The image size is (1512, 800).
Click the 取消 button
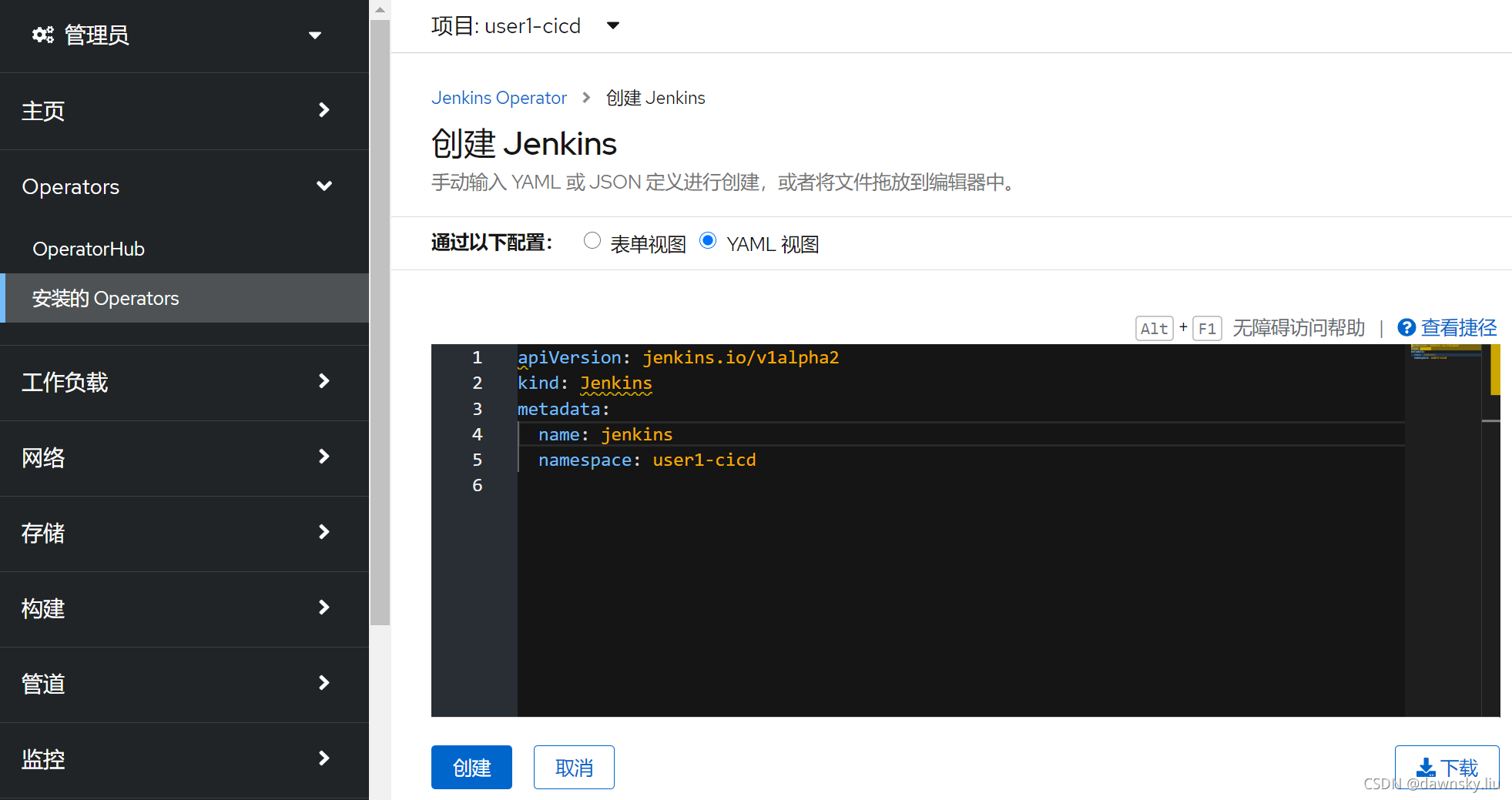pyautogui.click(x=574, y=767)
